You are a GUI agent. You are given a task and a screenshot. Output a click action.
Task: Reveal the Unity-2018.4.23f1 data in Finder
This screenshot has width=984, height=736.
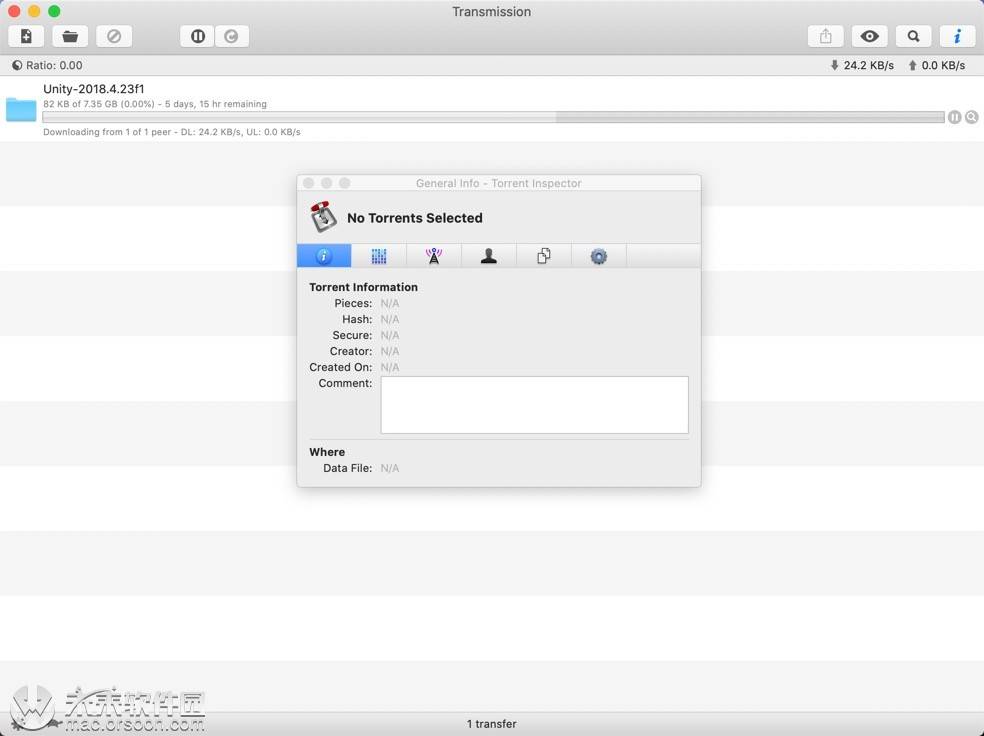click(971, 117)
